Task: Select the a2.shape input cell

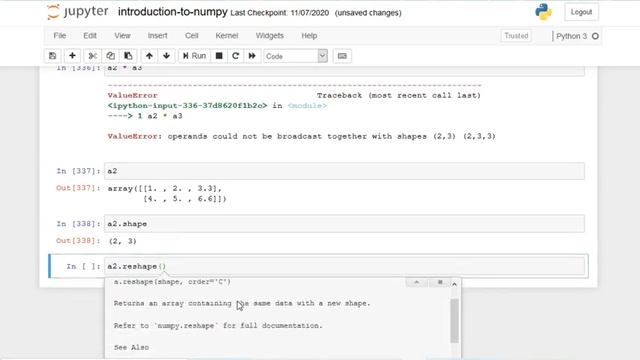Action: click(344, 224)
